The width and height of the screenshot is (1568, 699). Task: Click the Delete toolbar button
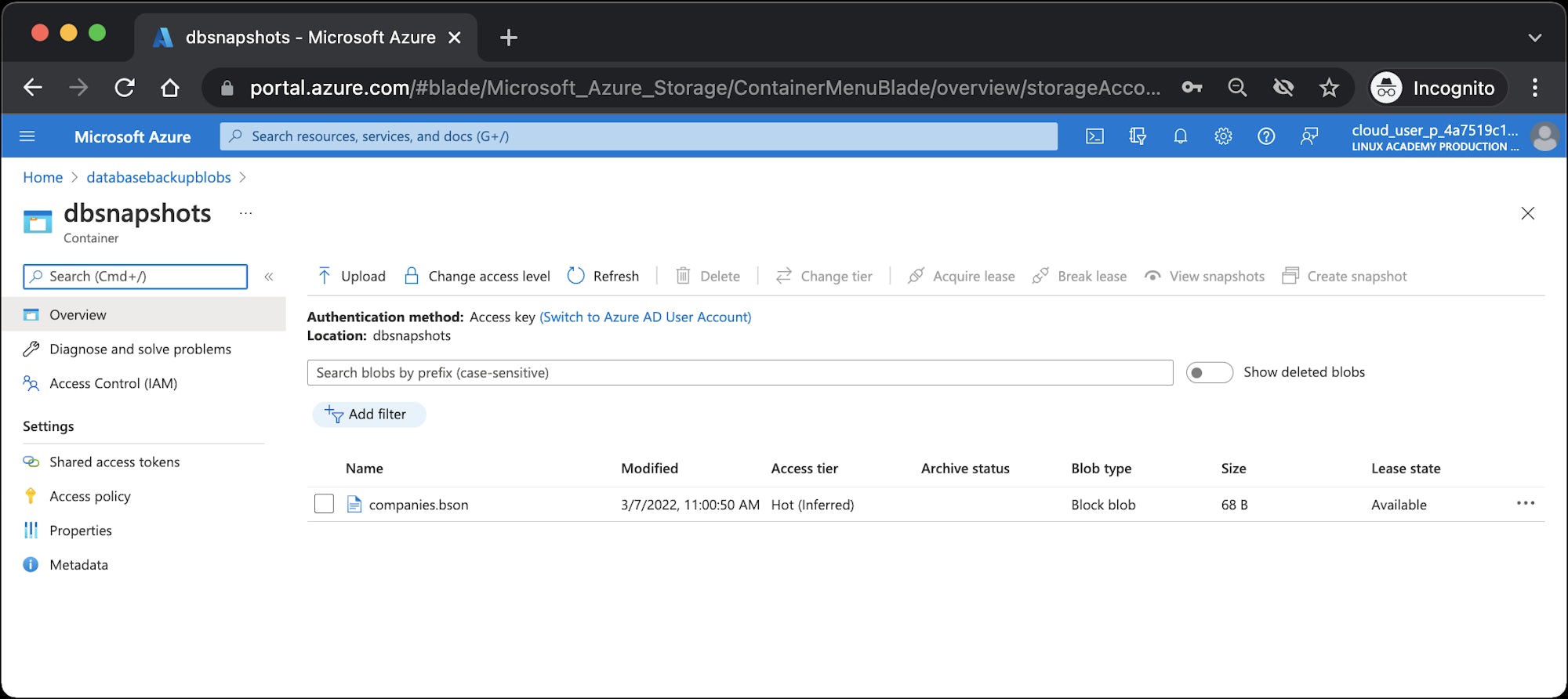pyautogui.click(x=708, y=276)
